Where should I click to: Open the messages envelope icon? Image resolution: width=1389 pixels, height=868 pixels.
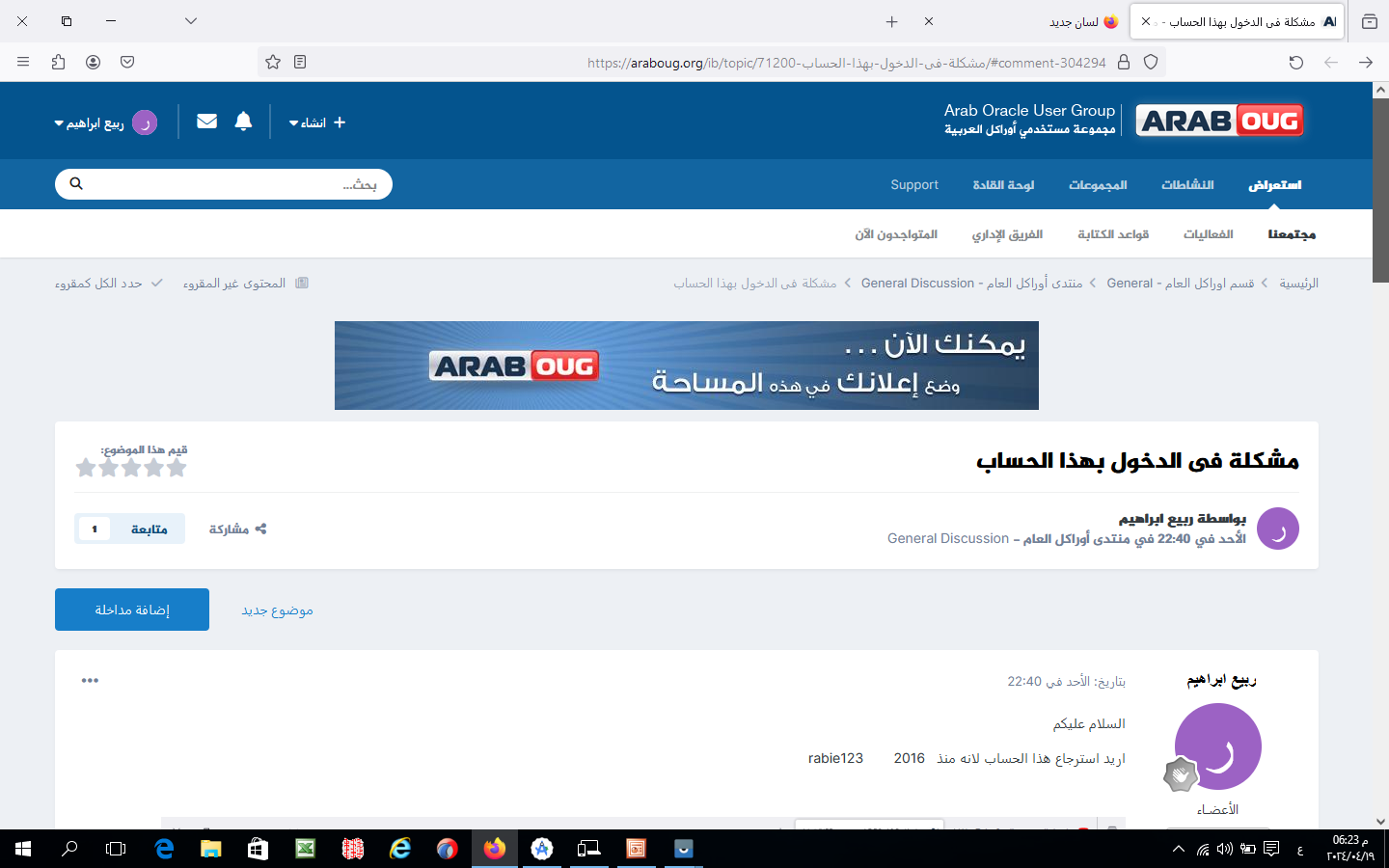point(206,122)
